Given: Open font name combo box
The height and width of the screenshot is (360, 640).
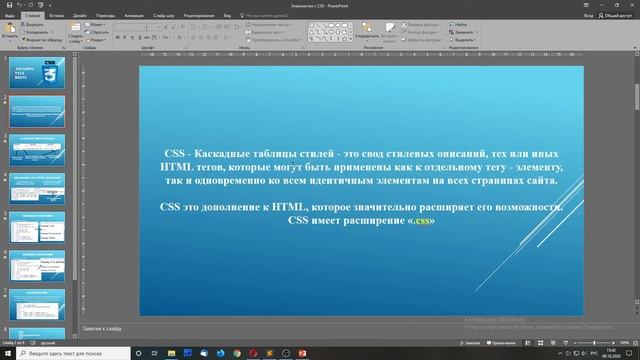Looking at the screenshot, I should tap(129, 27).
